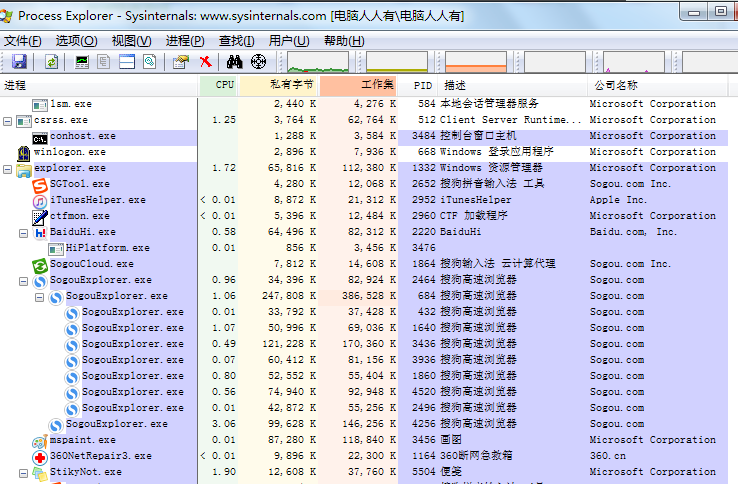738x484 pixels.
Task: Collapse SogouExplorer.exe node with PID 2464
Action: (x=23, y=281)
